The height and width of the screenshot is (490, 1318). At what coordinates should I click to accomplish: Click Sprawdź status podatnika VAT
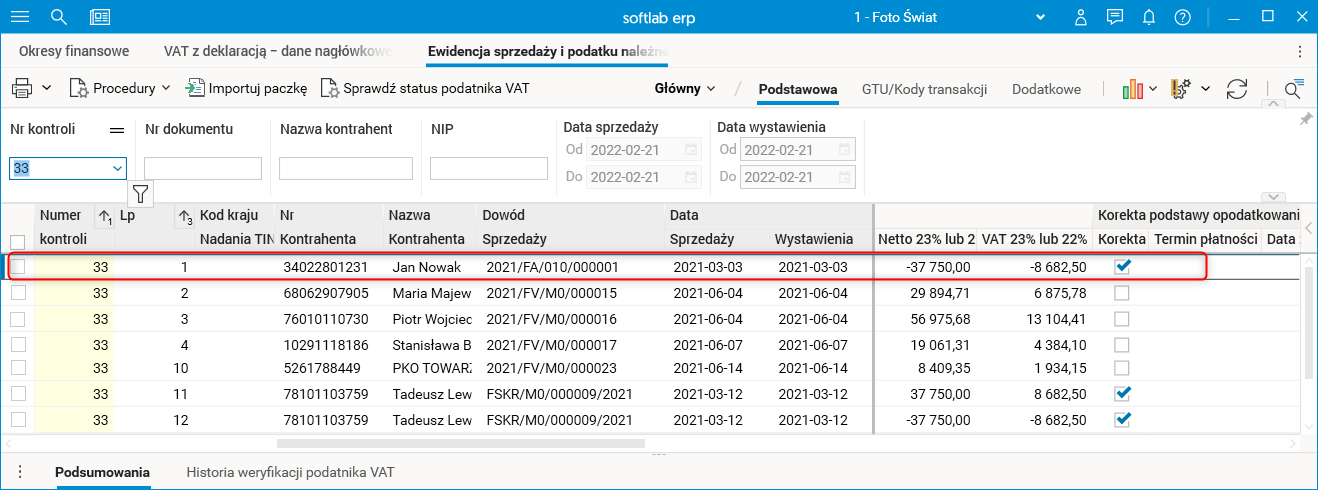tap(425, 88)
